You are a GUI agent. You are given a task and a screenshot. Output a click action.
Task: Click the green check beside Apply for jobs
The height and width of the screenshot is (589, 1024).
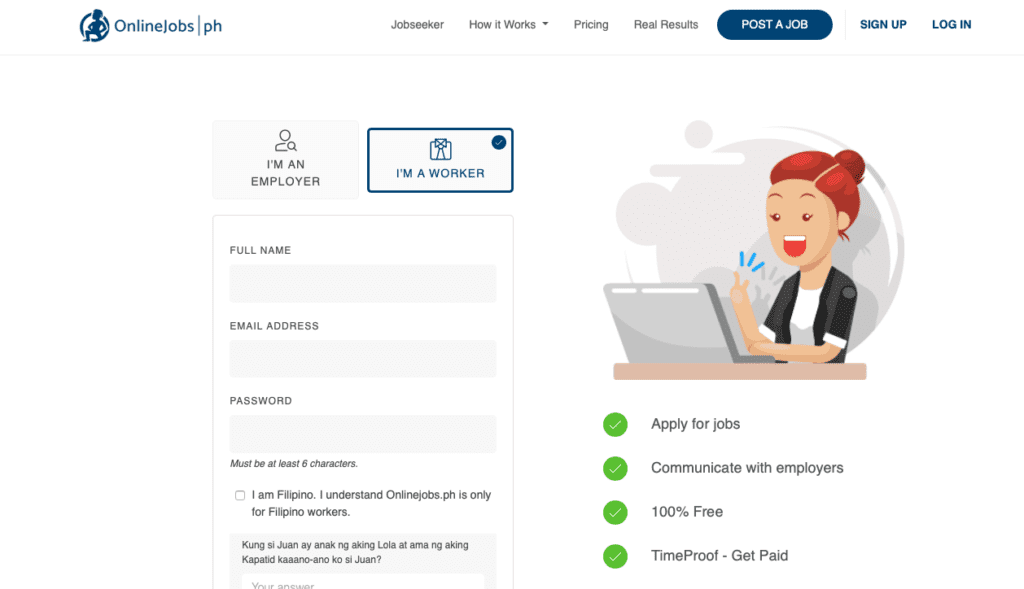615,424
